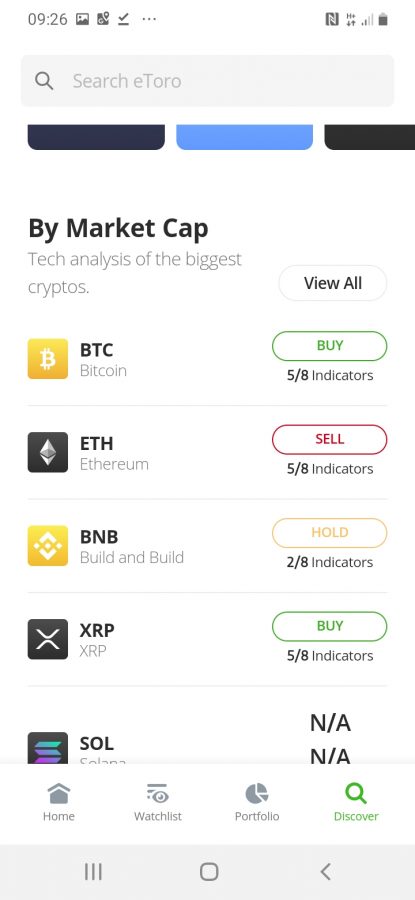
Task: Tap the Android back navigation arrow
Action: [x=325, y=872]
